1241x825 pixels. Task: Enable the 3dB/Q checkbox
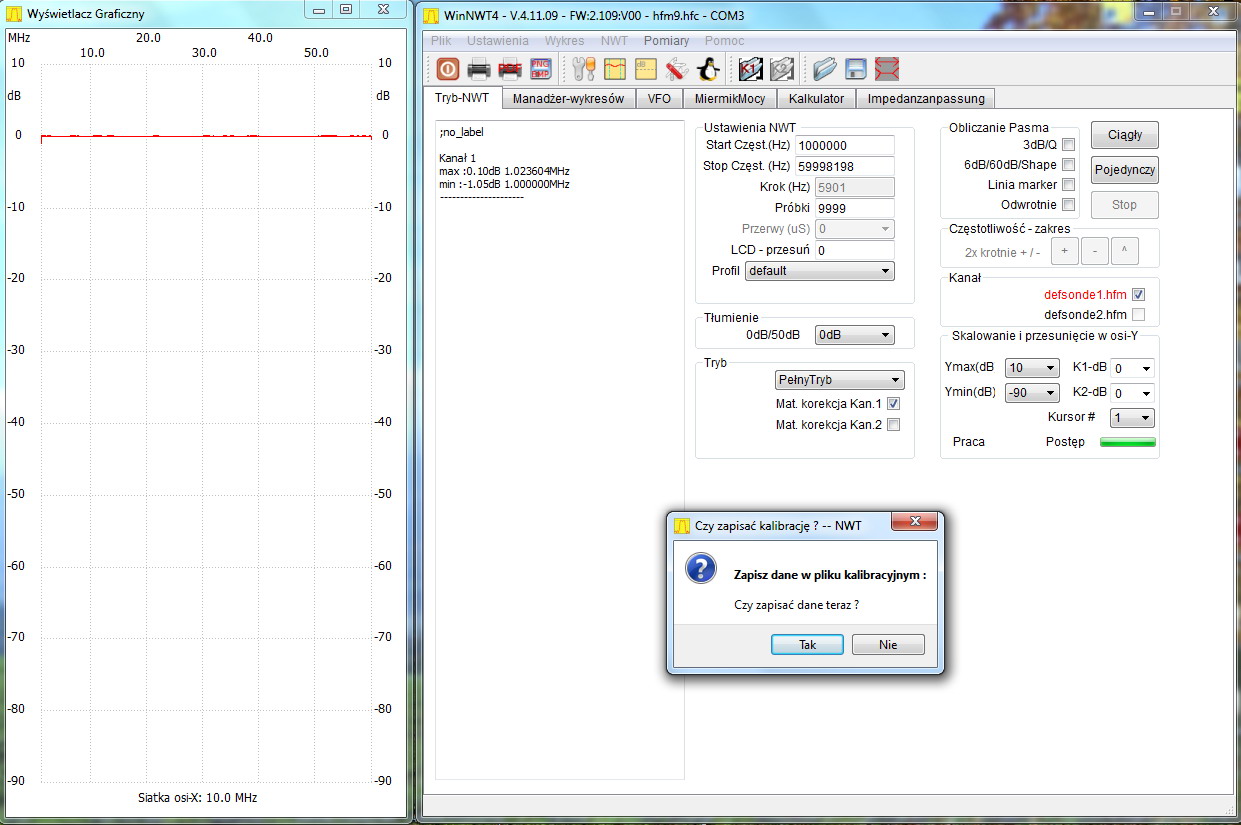1068,145
